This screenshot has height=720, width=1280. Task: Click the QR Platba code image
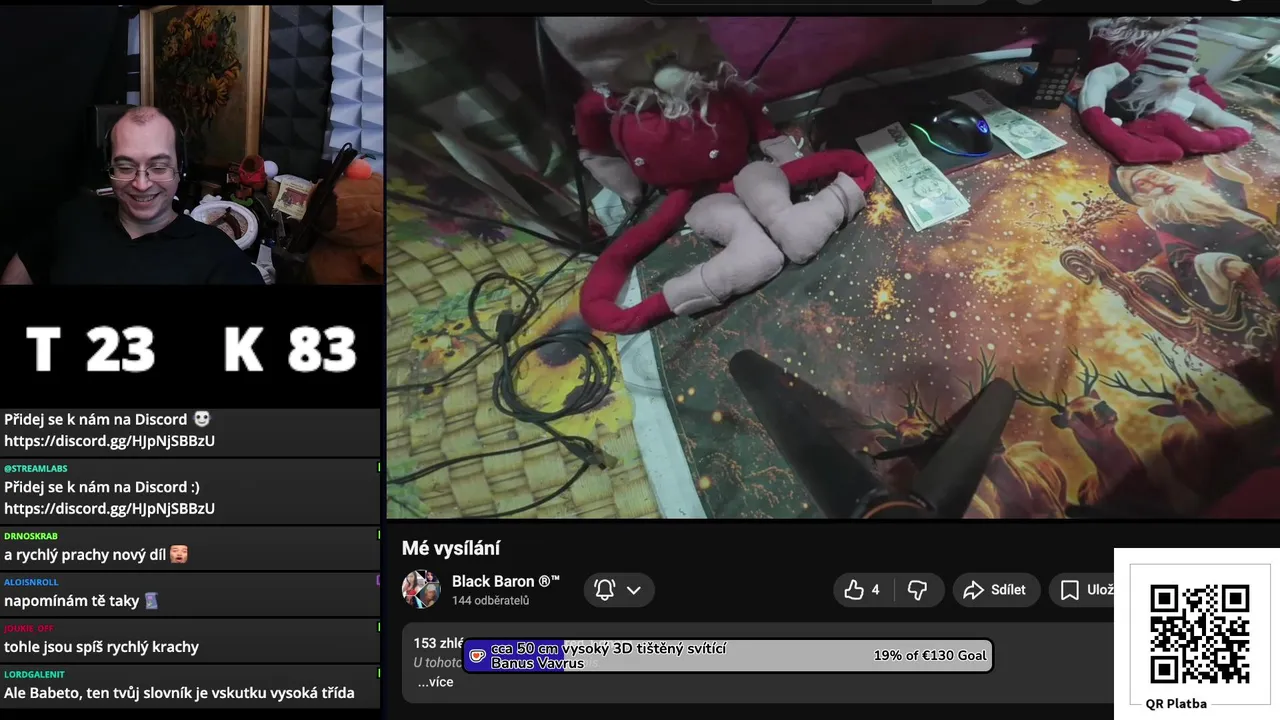click(1199, 634)
